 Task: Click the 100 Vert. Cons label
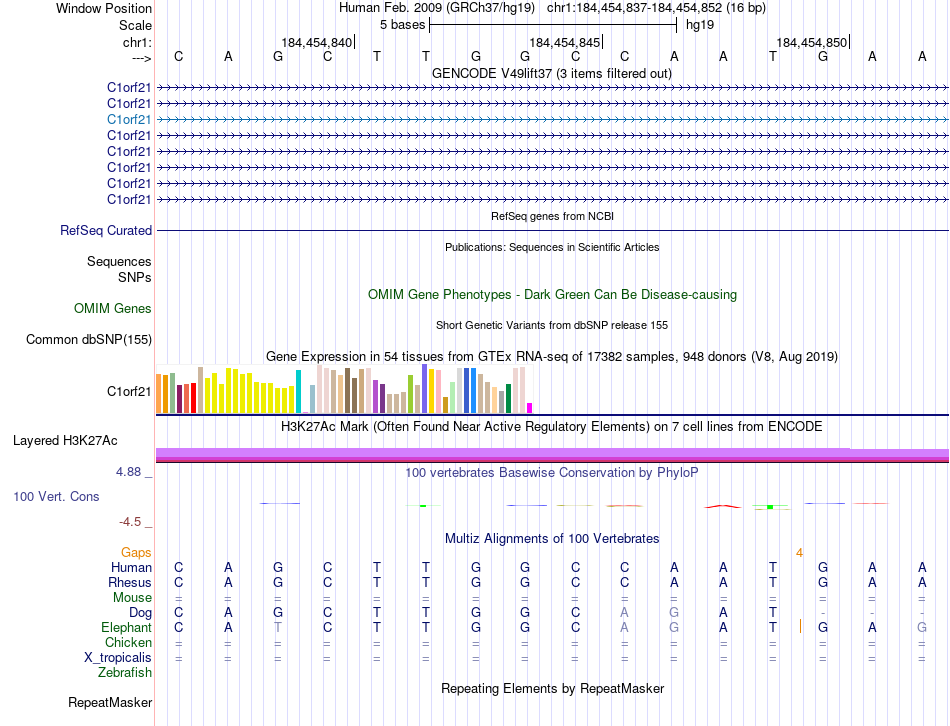(x=56, y=496)
